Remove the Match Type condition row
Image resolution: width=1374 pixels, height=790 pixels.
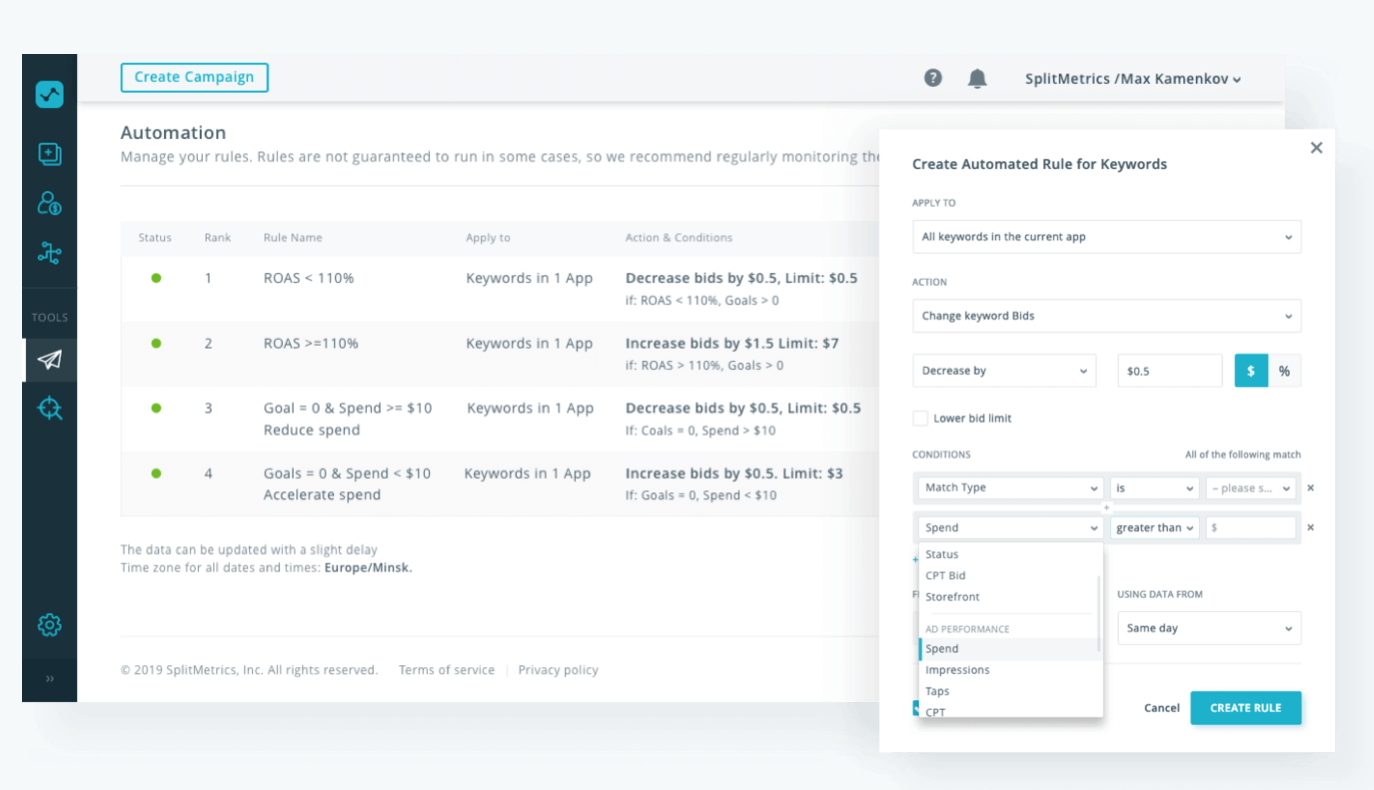pos(1311,488)
